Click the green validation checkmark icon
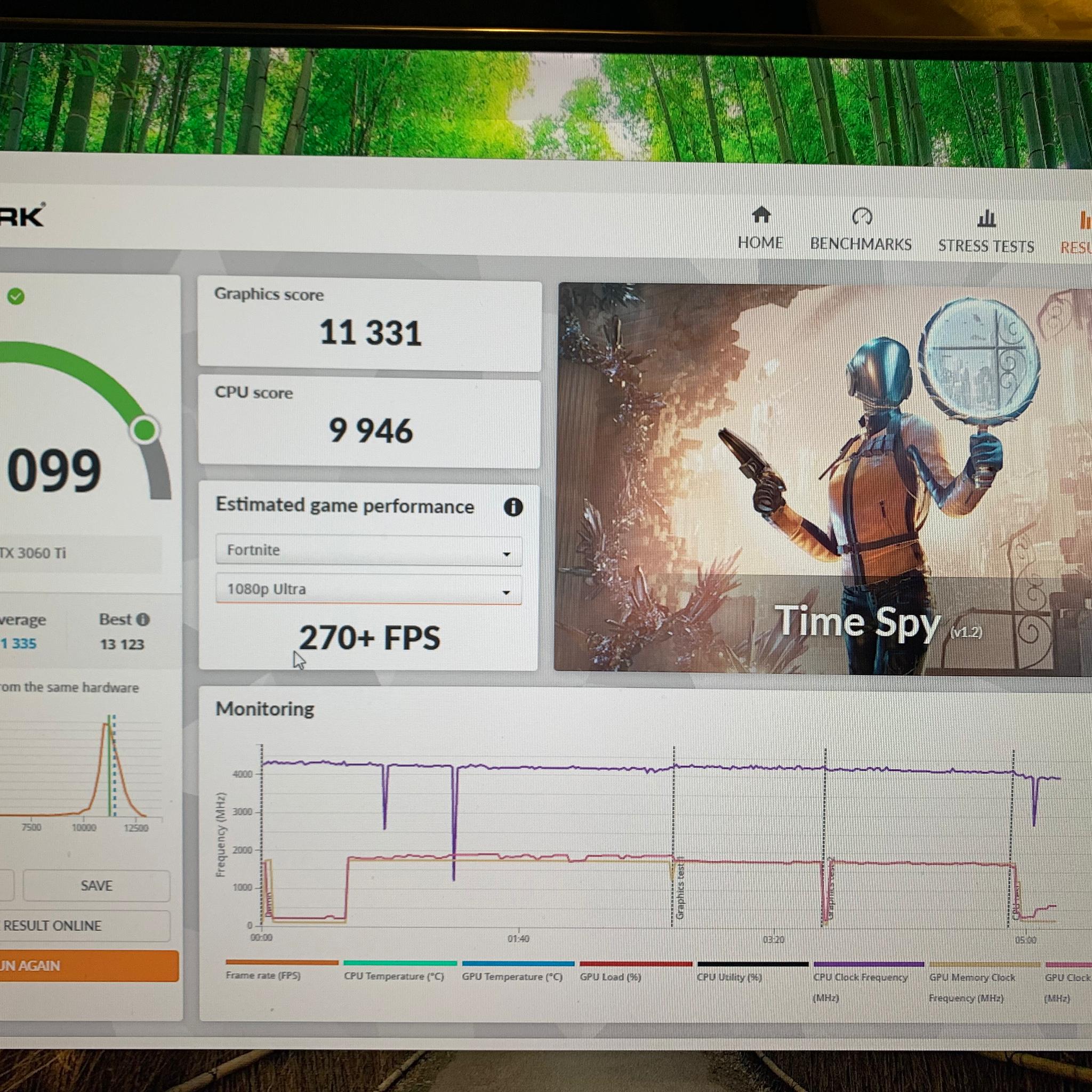 pos(16,296)
